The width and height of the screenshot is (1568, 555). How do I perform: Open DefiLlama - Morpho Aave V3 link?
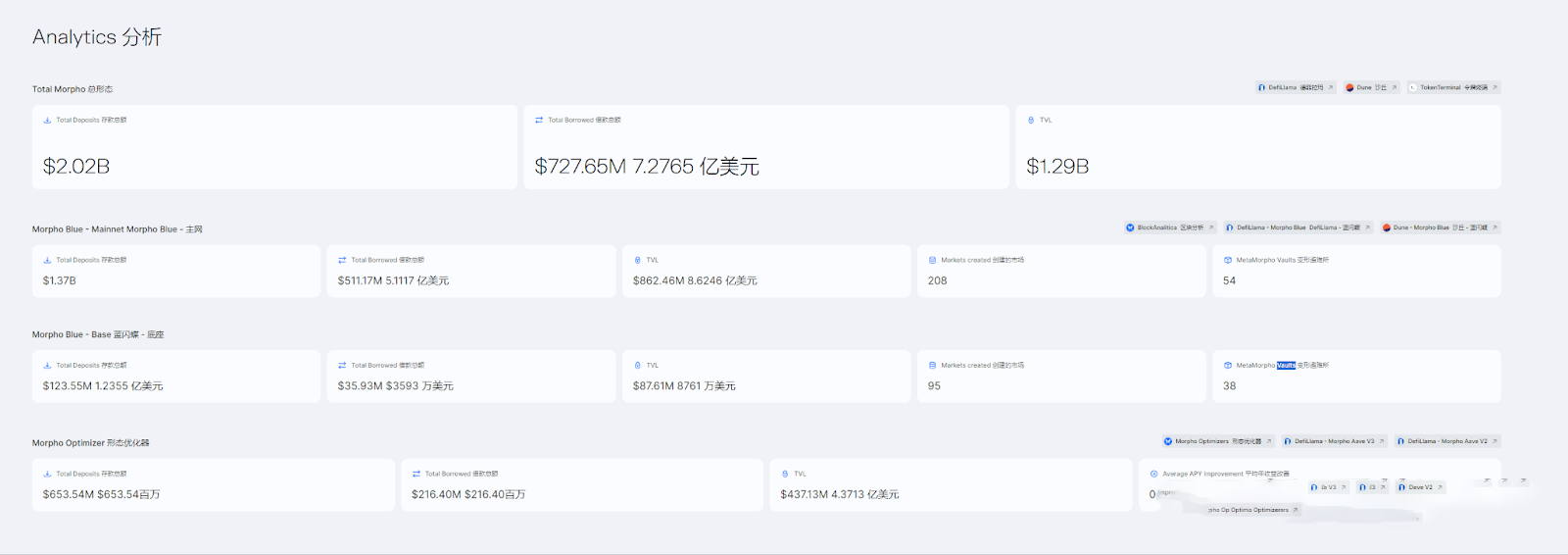pyautogui.click(x=1334, y=441)
